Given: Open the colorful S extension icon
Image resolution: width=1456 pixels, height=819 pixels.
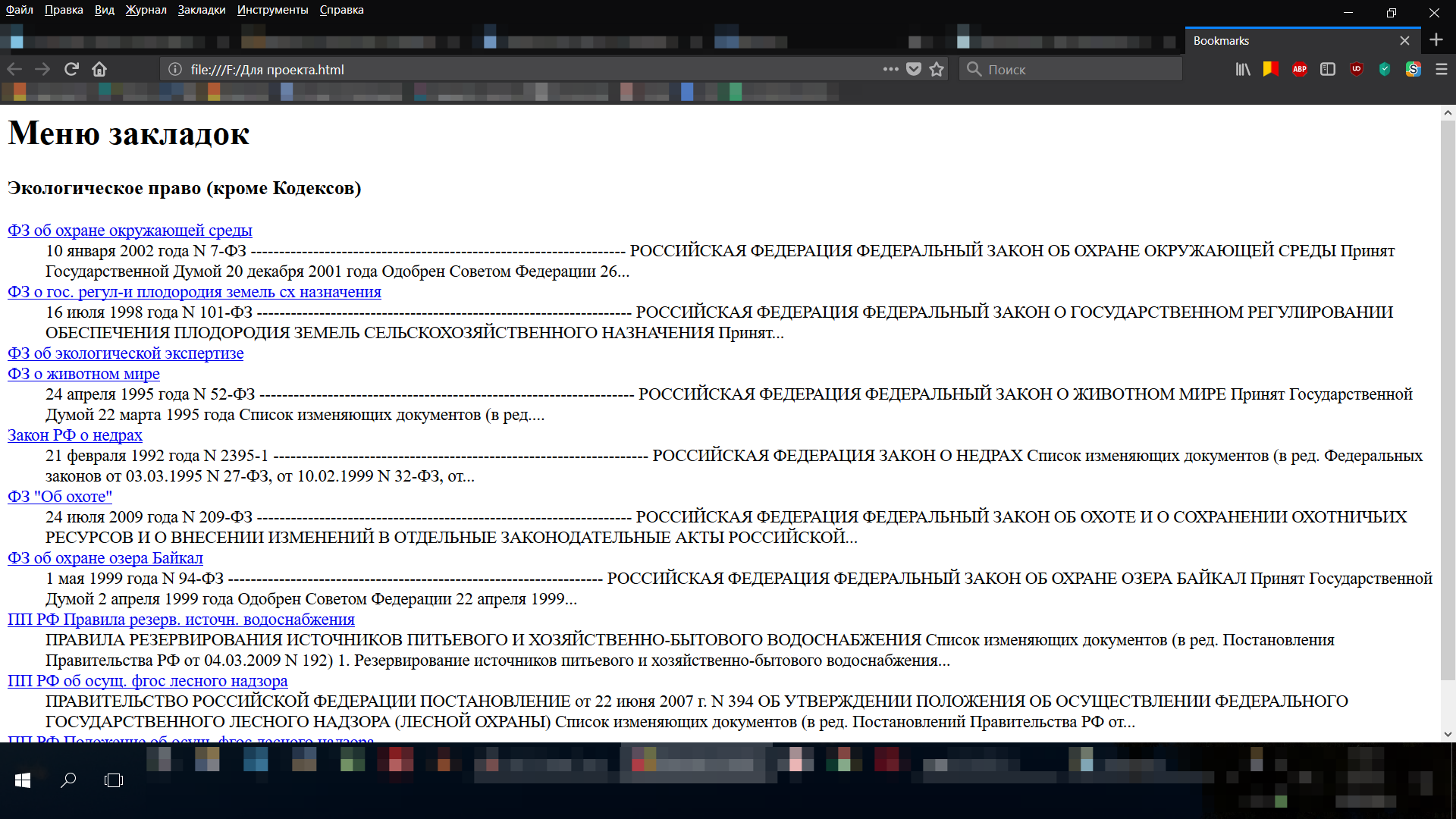Looking at the screenshot, I should [1414, 69].
